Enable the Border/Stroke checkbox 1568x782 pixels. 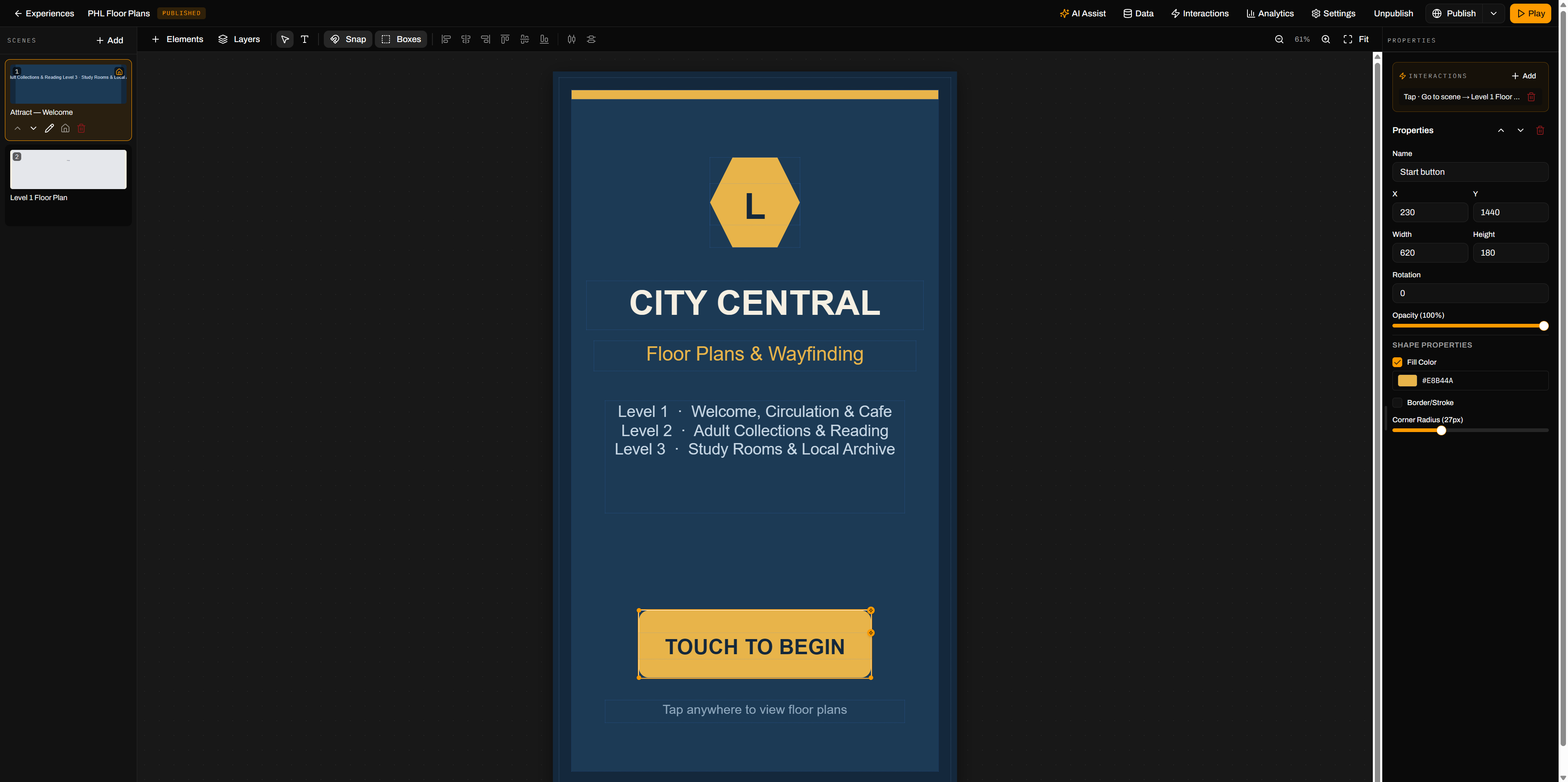click(x=1397, y=403)
